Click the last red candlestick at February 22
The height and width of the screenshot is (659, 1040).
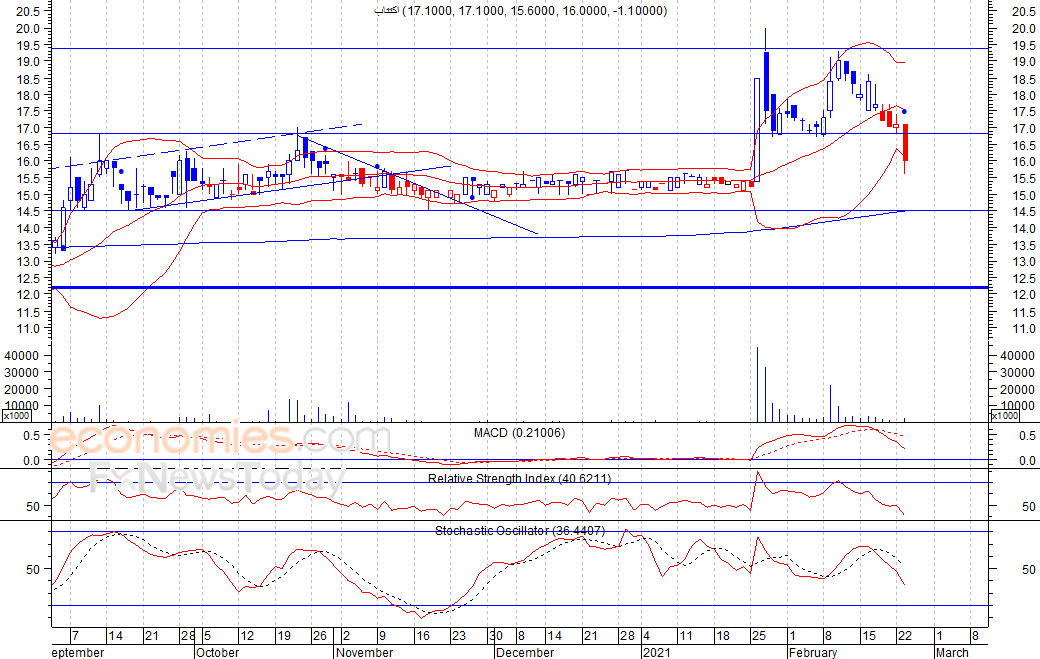tap(905, 143)
